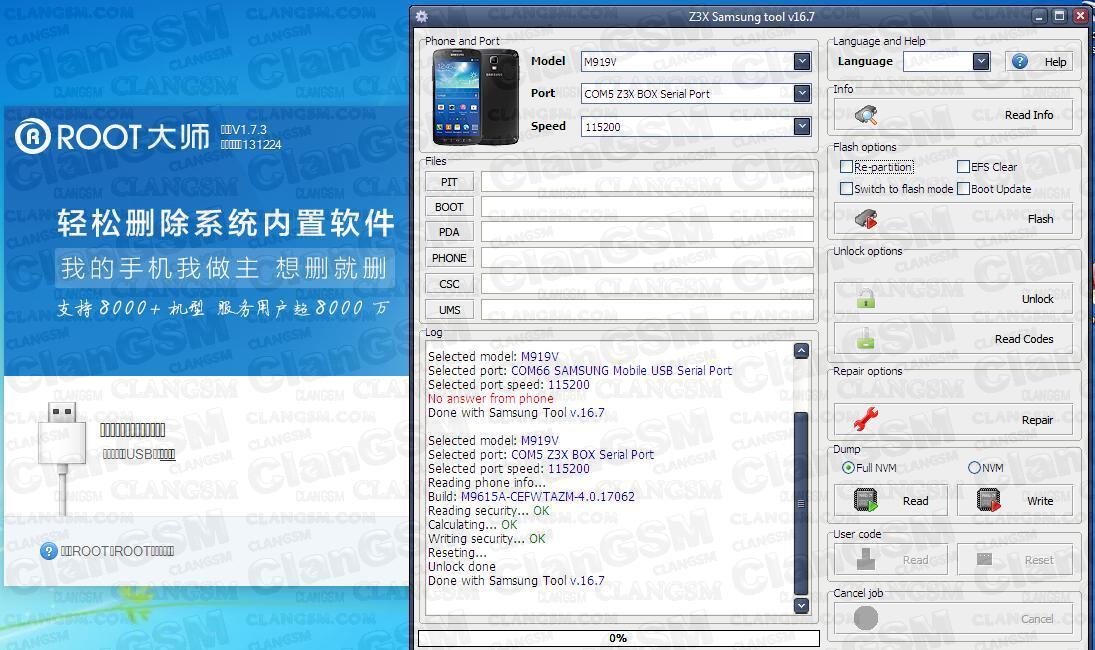
Task: Click the red Repair wrench icon
Action: (x=866, y=419)
